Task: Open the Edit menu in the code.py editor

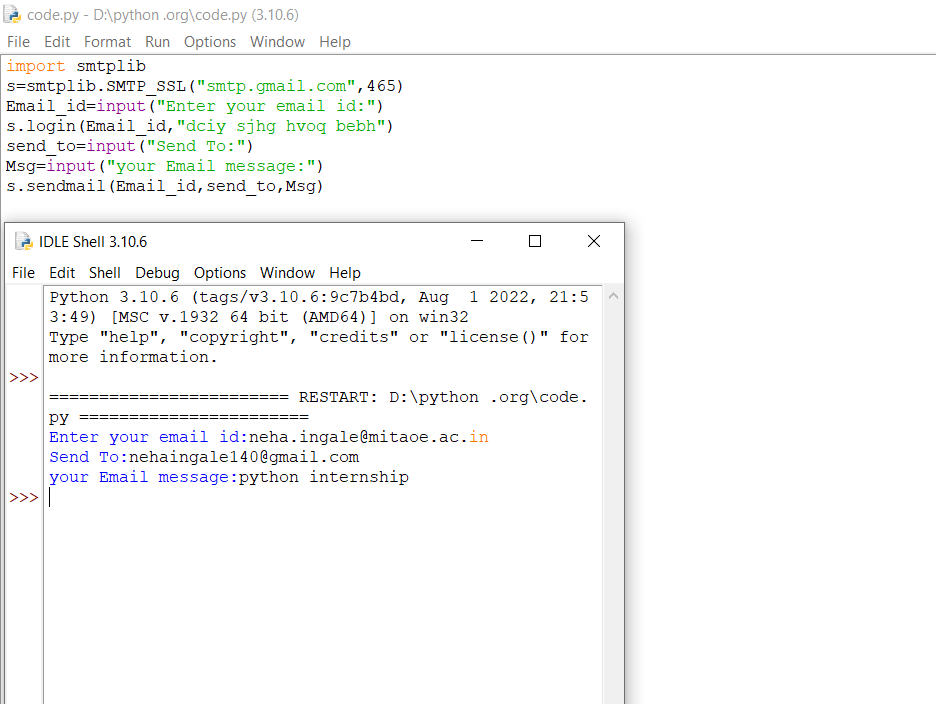Action: pos(57,42)
